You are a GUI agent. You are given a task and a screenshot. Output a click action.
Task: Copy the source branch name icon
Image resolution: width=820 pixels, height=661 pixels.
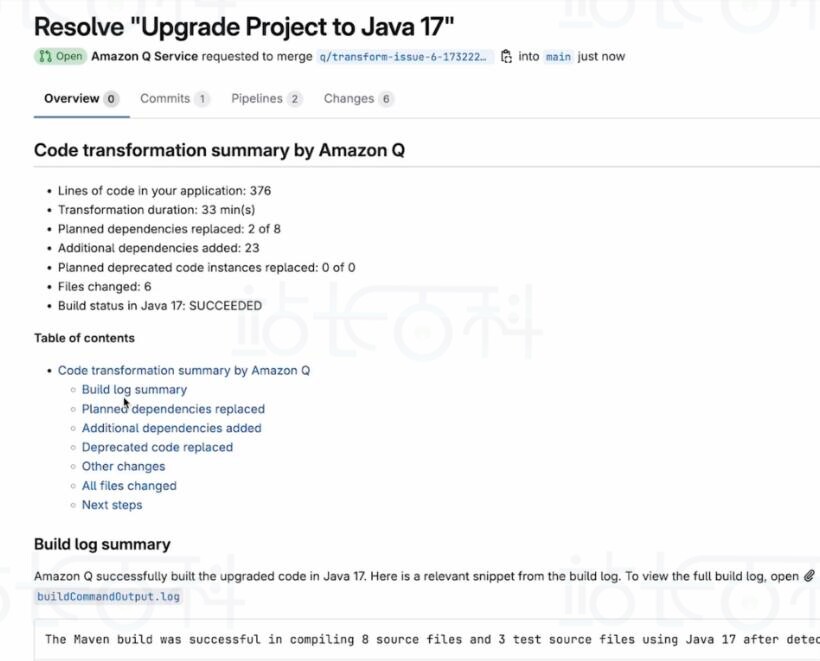tap(506, 56)
